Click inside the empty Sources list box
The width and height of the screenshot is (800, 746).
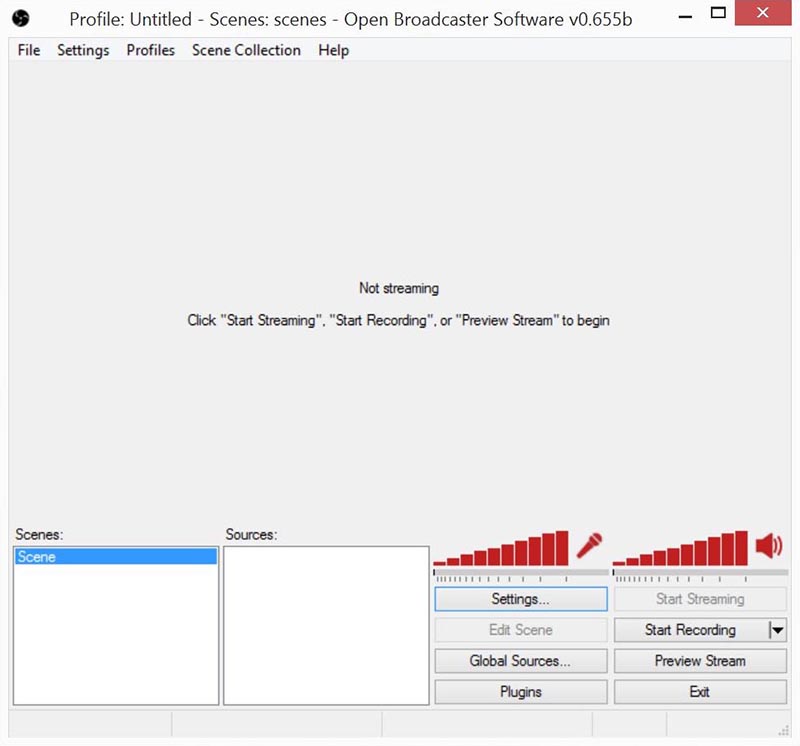326,626
